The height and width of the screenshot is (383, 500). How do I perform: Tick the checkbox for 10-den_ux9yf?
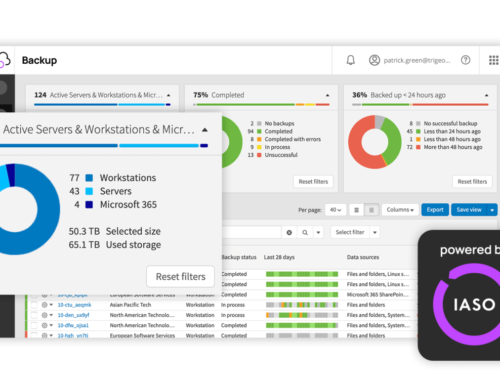[x=34, y=315]
